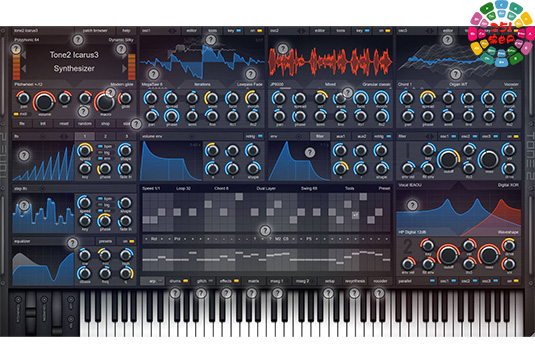The image size is (535, 363).
Task: Click the random patch button
Action: pos(85,124)
